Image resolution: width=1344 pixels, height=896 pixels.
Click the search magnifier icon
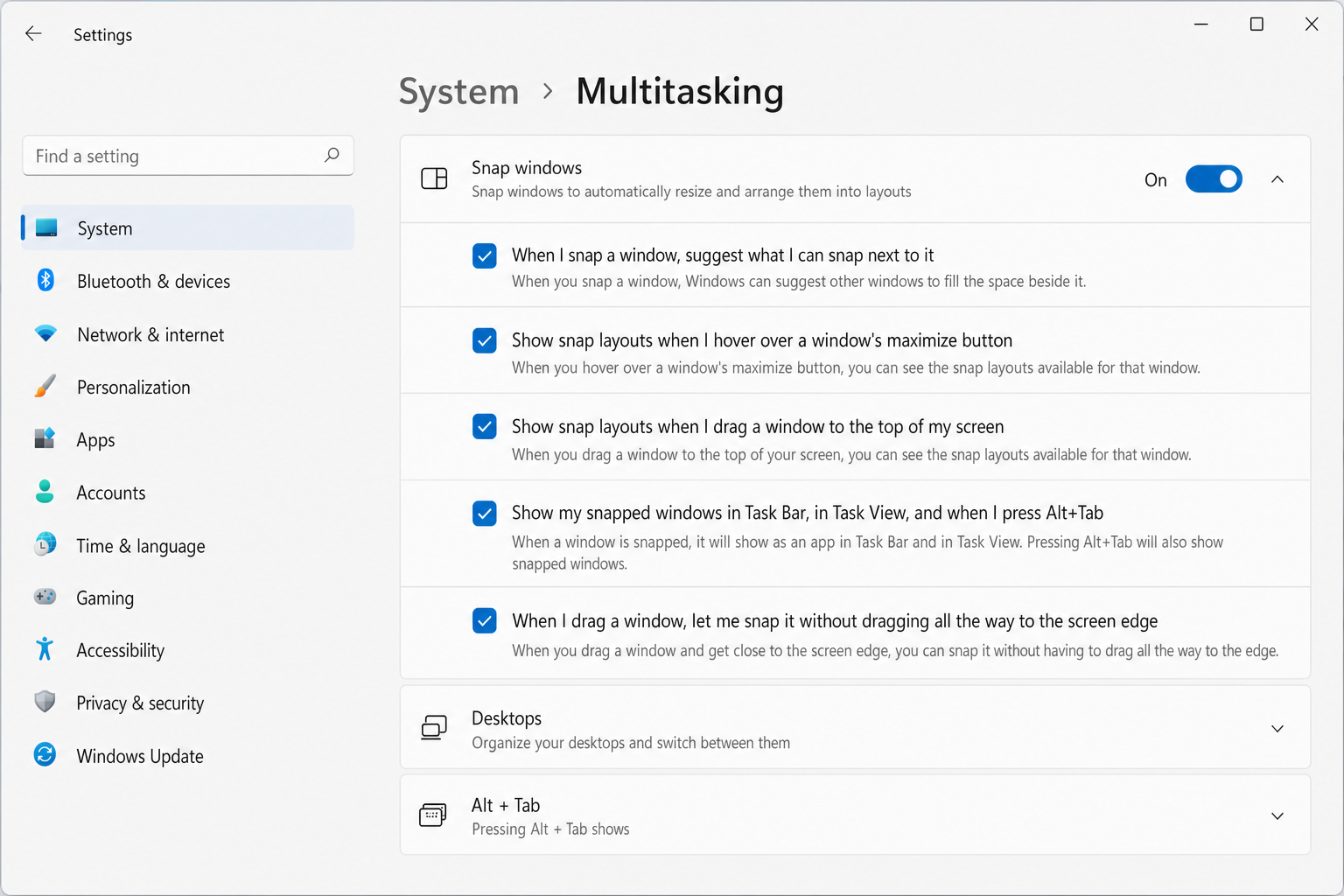point(332,155)
